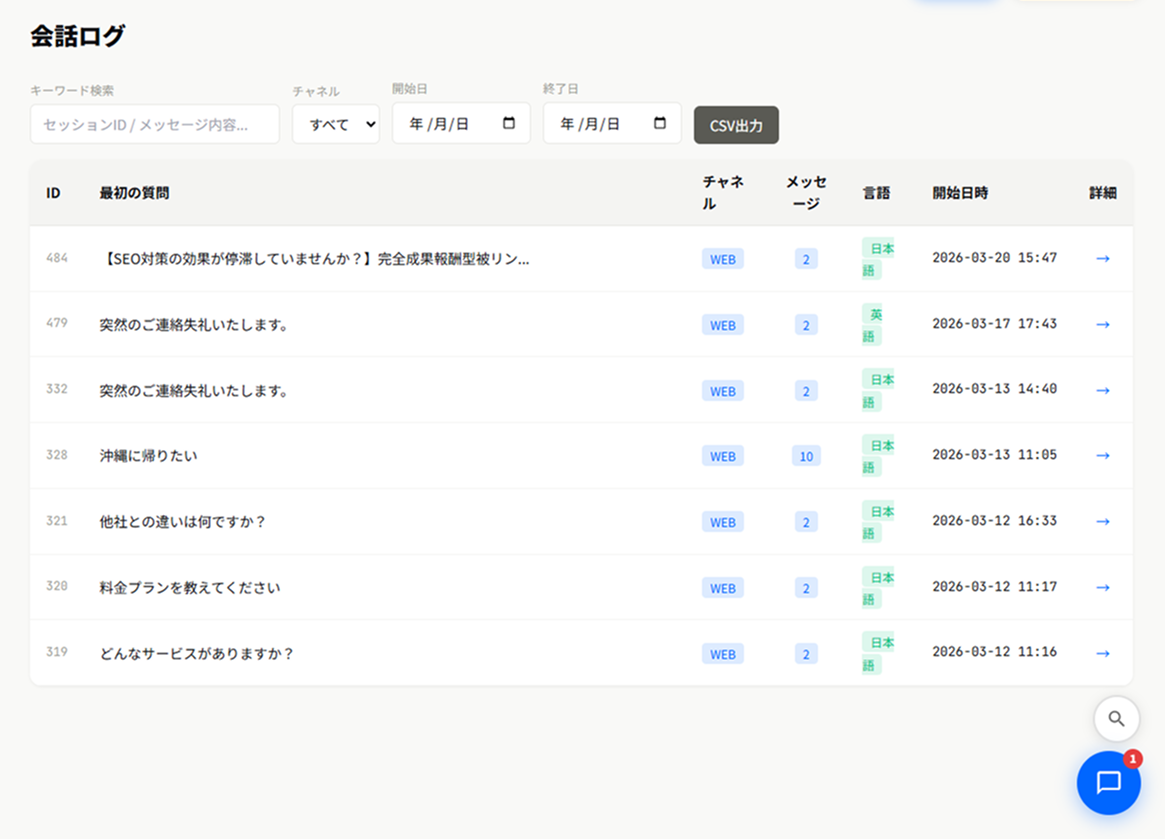This screenshot has width=1165, height=839.
Task: Select 突然のご連絡失礼いたします in row 479
Action: 194,325
